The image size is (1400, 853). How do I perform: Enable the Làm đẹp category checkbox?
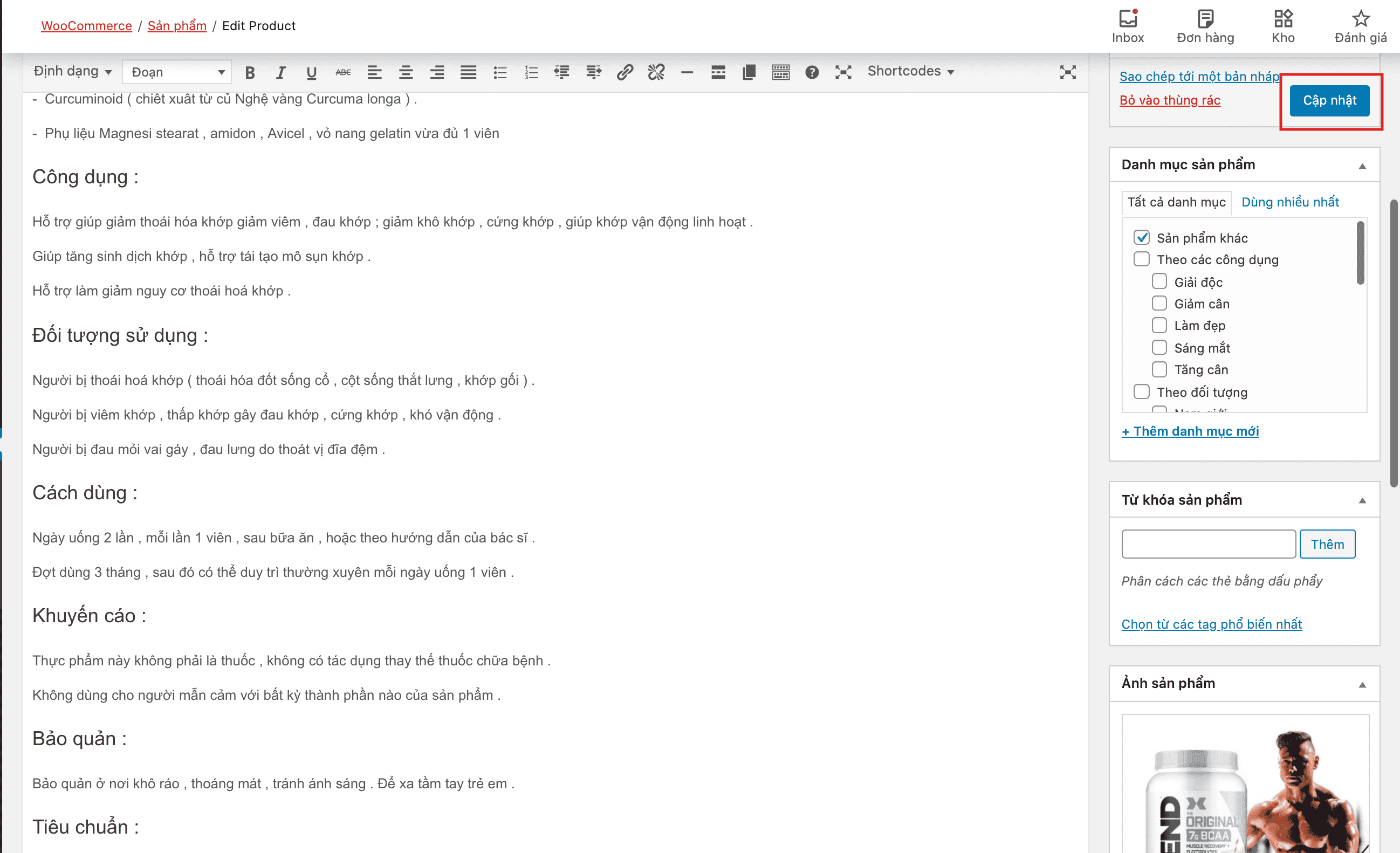[1159, 326]
